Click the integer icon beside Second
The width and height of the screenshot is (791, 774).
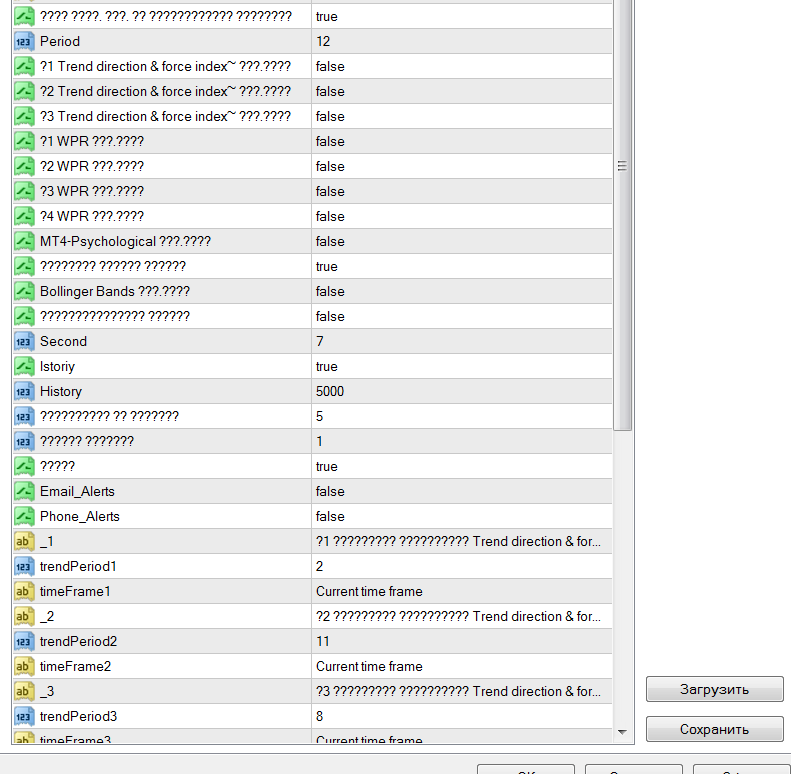(x=24, y=341)
